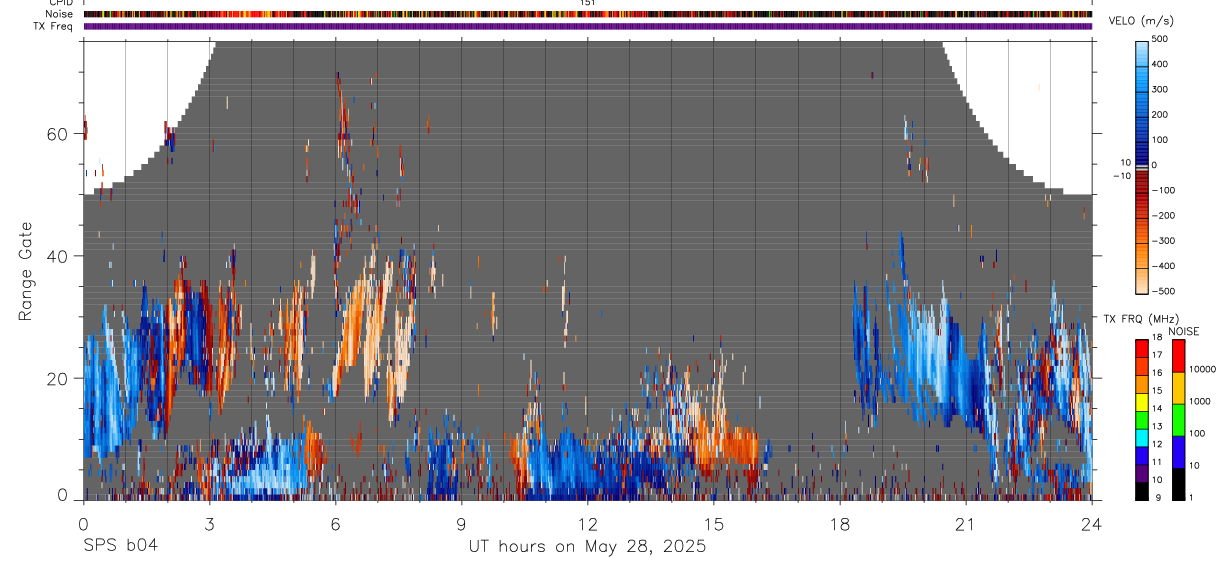The image size is (1228, 567).
Task: Click the 60 tick on the Range Gate axis
Action: click(59, 134)
